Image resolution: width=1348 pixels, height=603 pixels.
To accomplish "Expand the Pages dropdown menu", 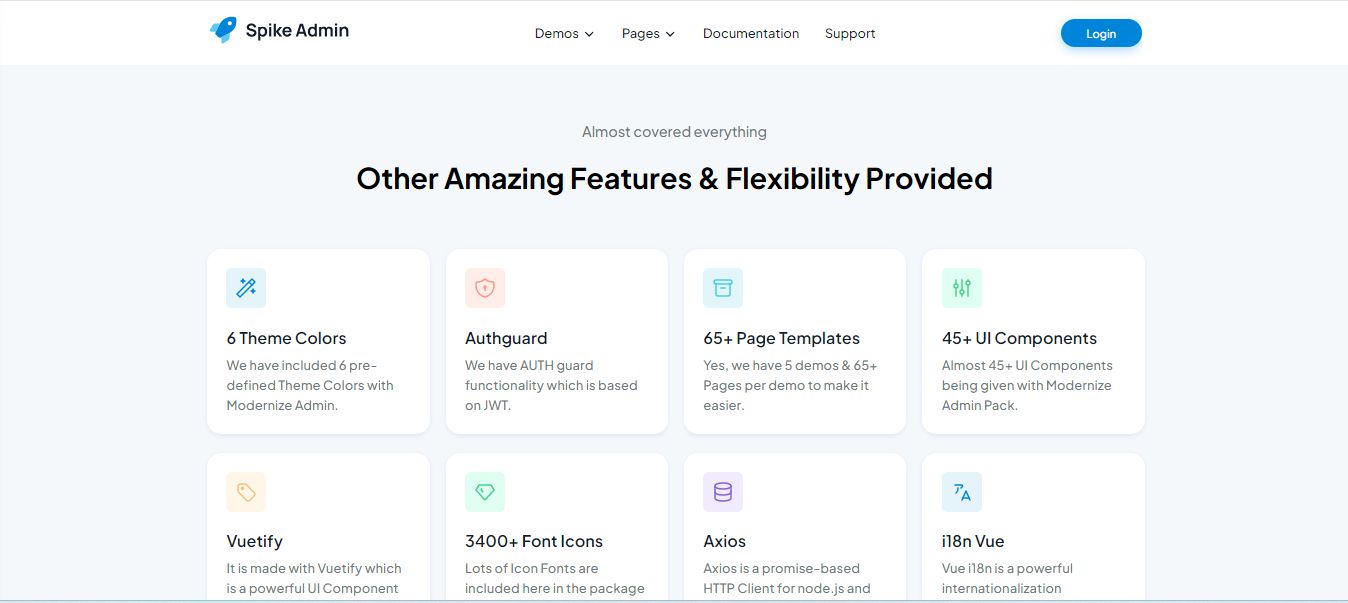I will pos(648,33).
